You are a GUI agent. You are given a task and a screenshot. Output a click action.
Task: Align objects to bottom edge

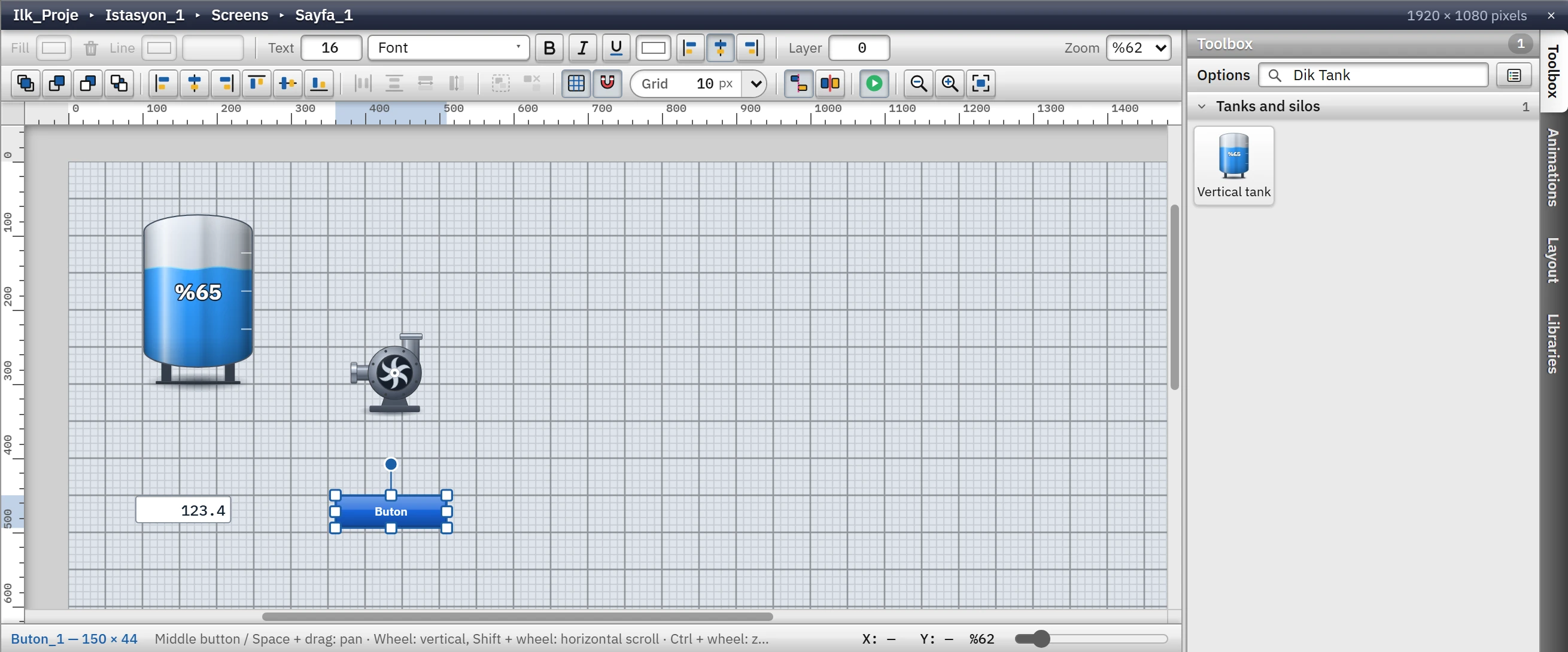(318, 83)
